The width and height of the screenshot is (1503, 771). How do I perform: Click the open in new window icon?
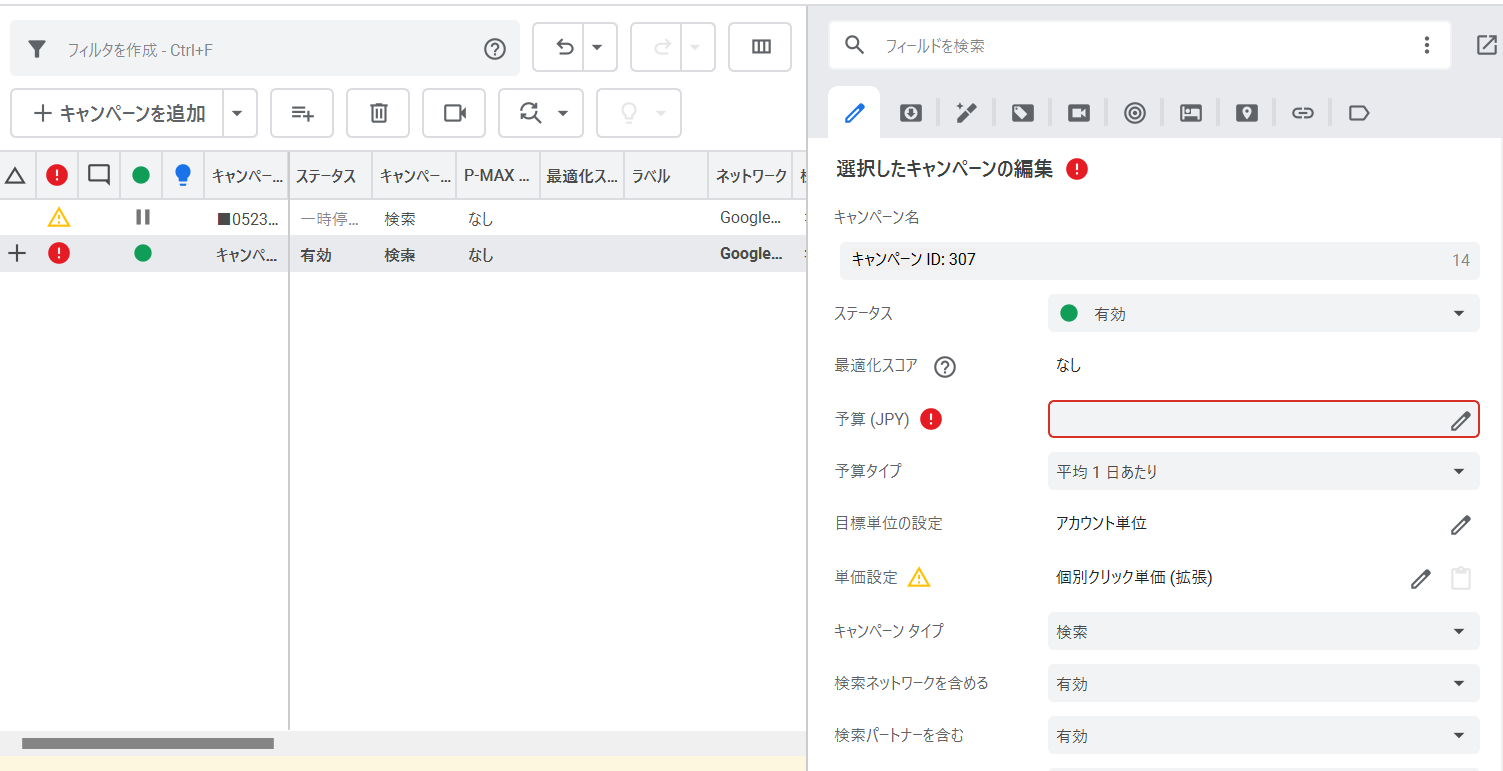tap(1487, 45)
